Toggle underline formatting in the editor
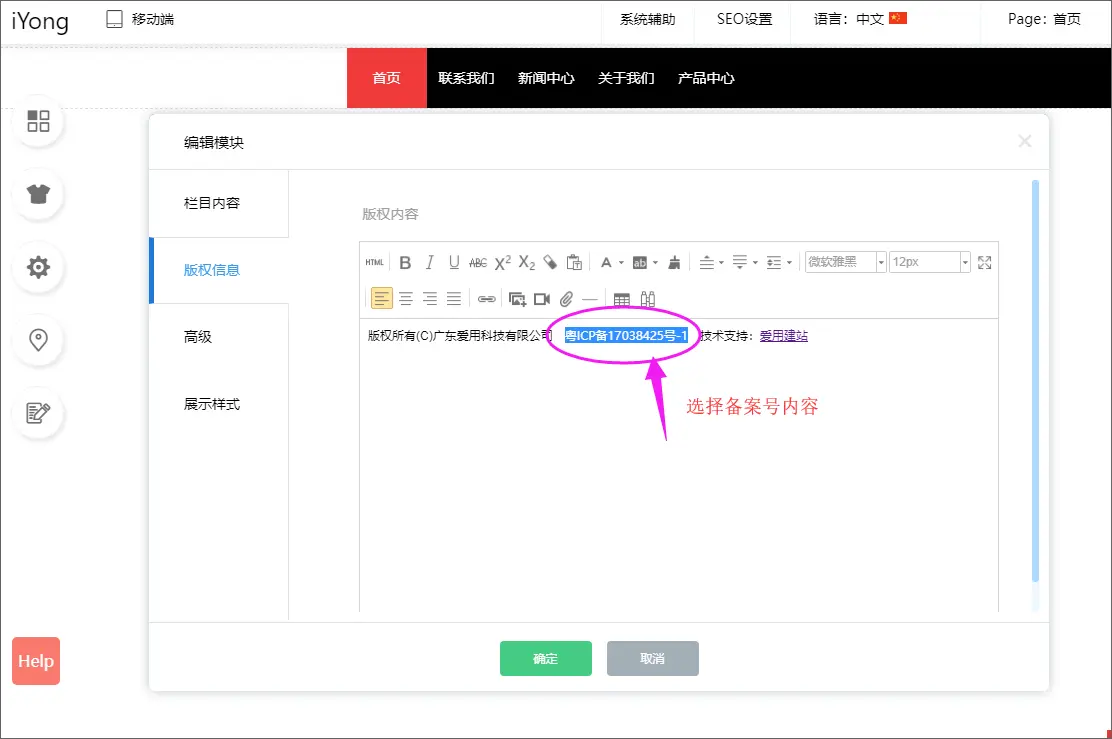 (x=454, y=263)
